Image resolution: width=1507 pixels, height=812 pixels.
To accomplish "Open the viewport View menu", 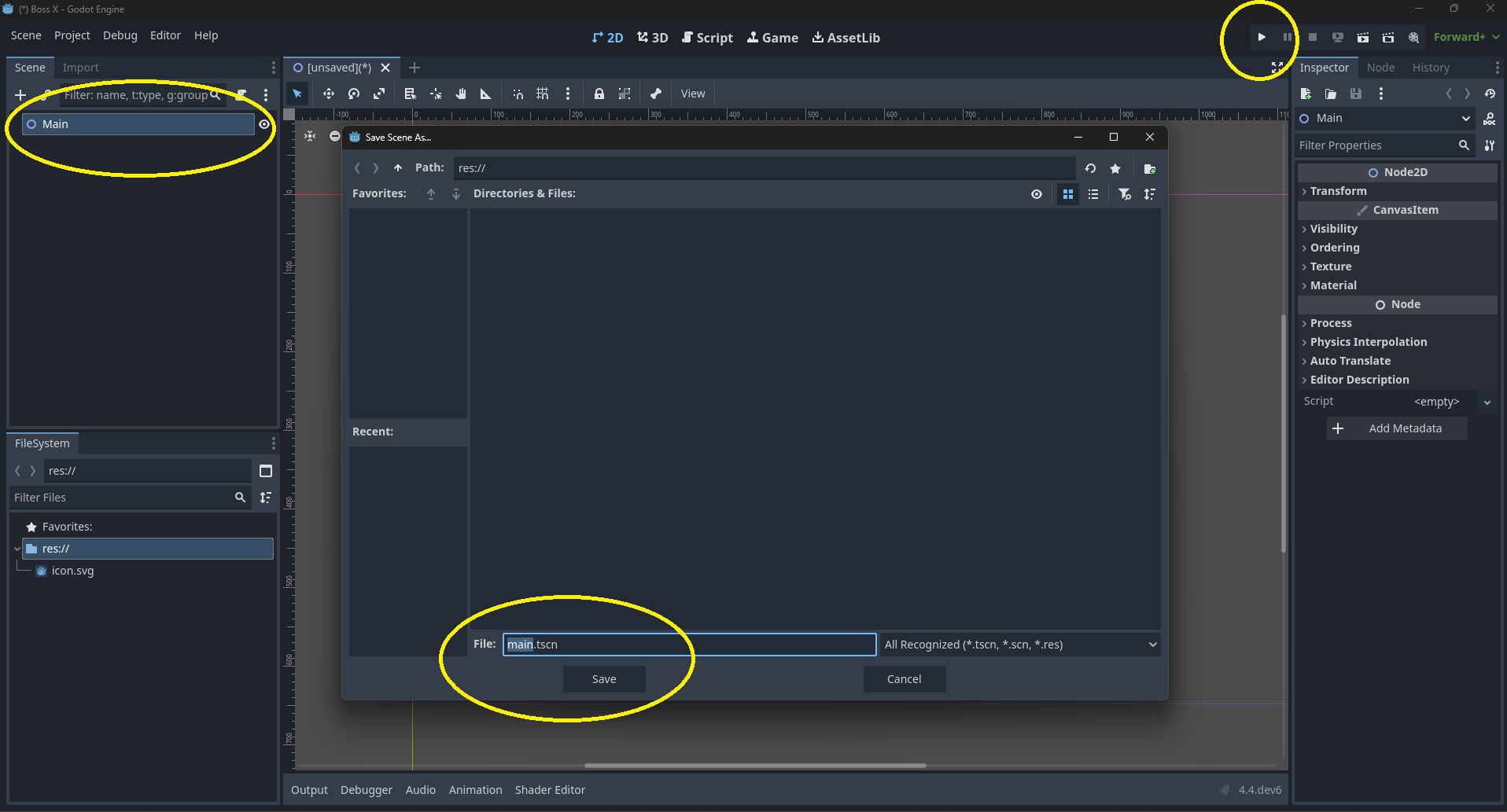I will tap(693, 94).
